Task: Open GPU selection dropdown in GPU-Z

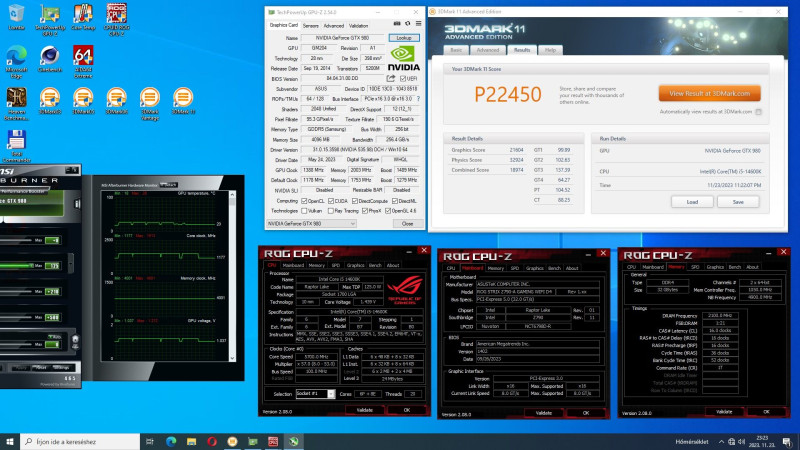Action: coord(311,224)
